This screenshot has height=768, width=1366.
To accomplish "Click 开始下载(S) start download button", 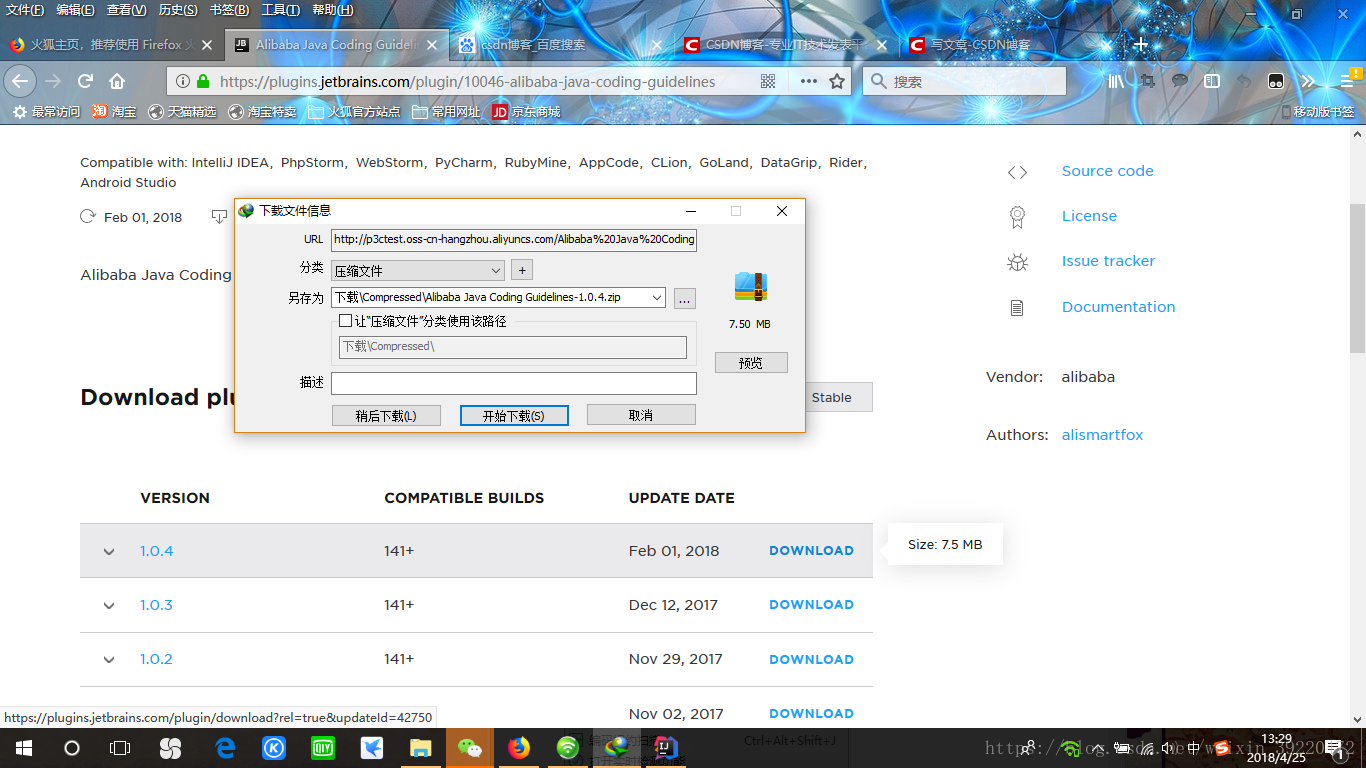I will pos(514,415).
